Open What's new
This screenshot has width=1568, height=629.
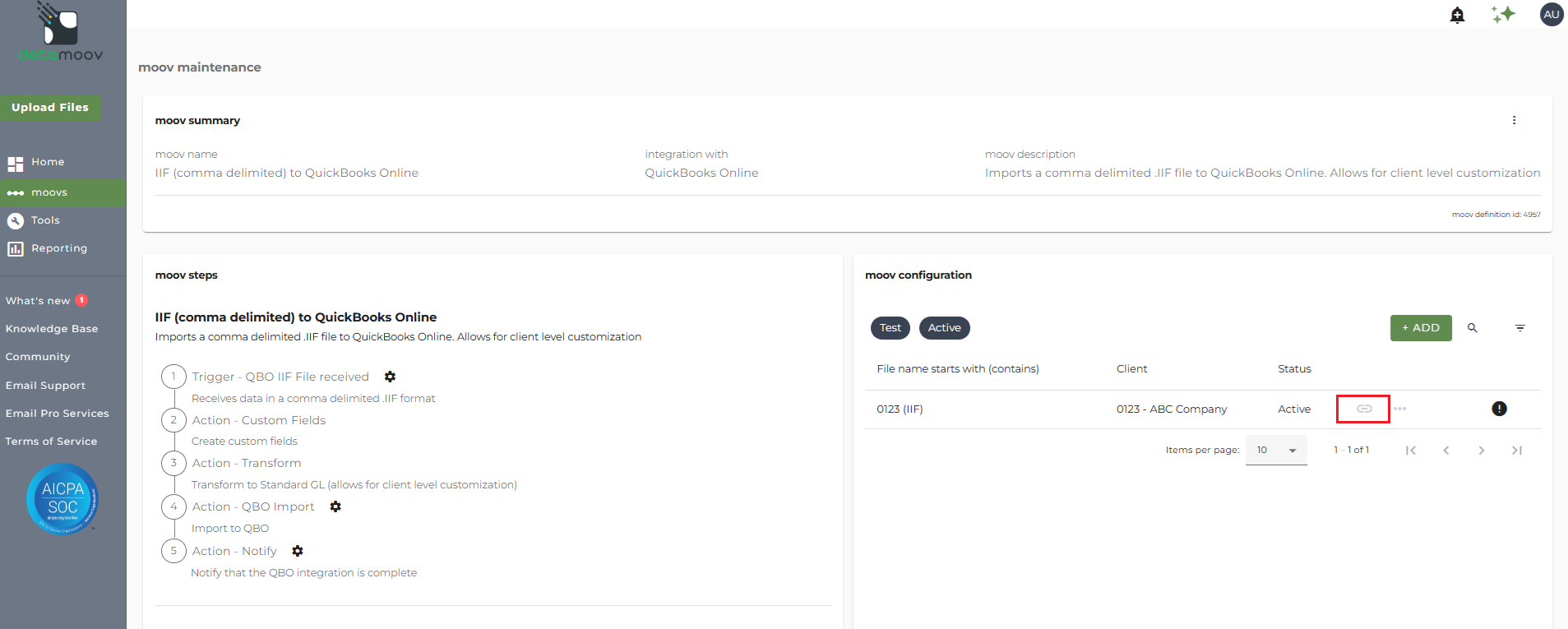click(x=38, y=301)
